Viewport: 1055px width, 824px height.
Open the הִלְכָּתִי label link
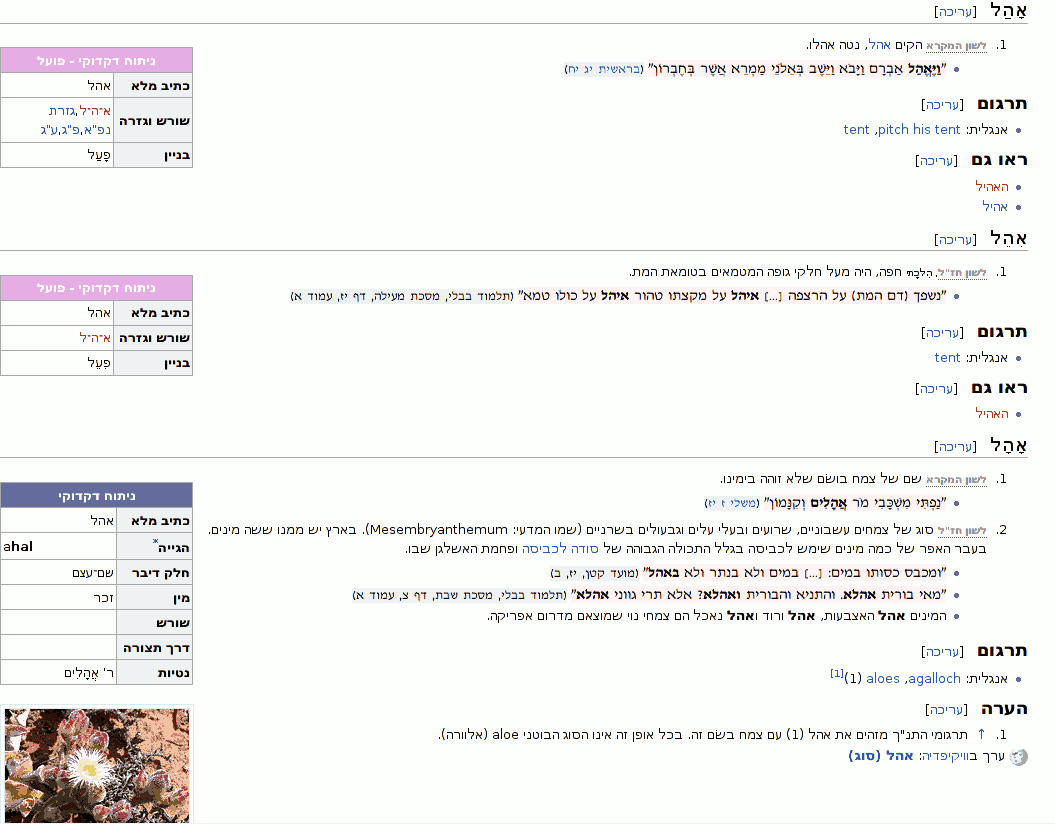tap(919, 273)
